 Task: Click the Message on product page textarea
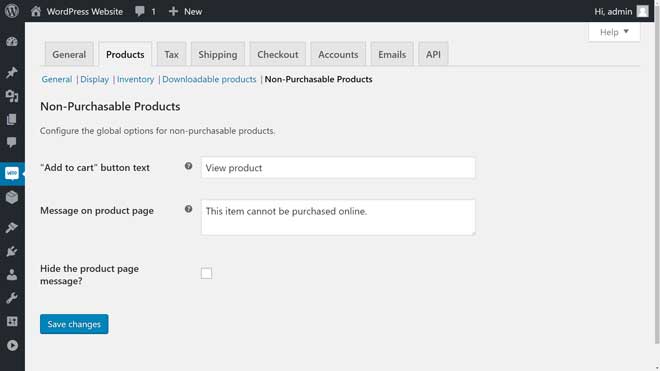338,217
